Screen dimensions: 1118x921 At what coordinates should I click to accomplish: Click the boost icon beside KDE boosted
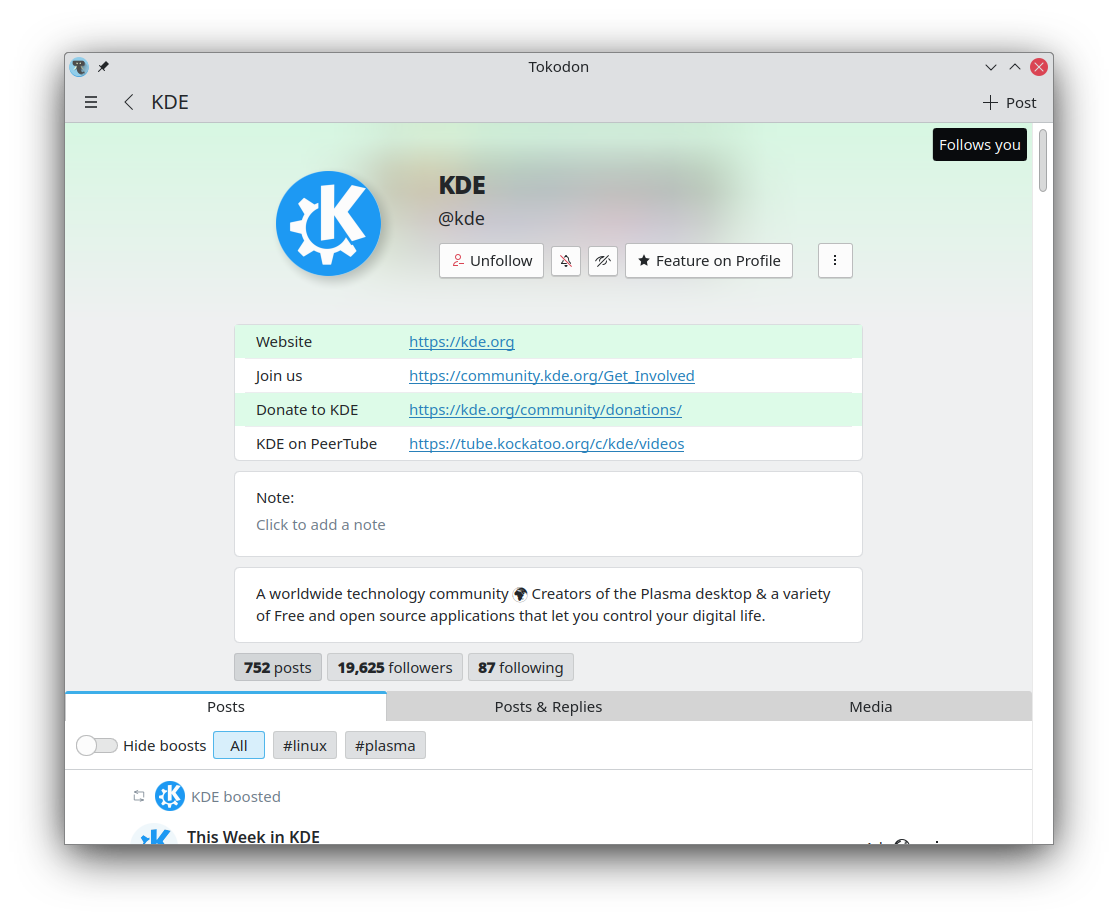(139, 796)
